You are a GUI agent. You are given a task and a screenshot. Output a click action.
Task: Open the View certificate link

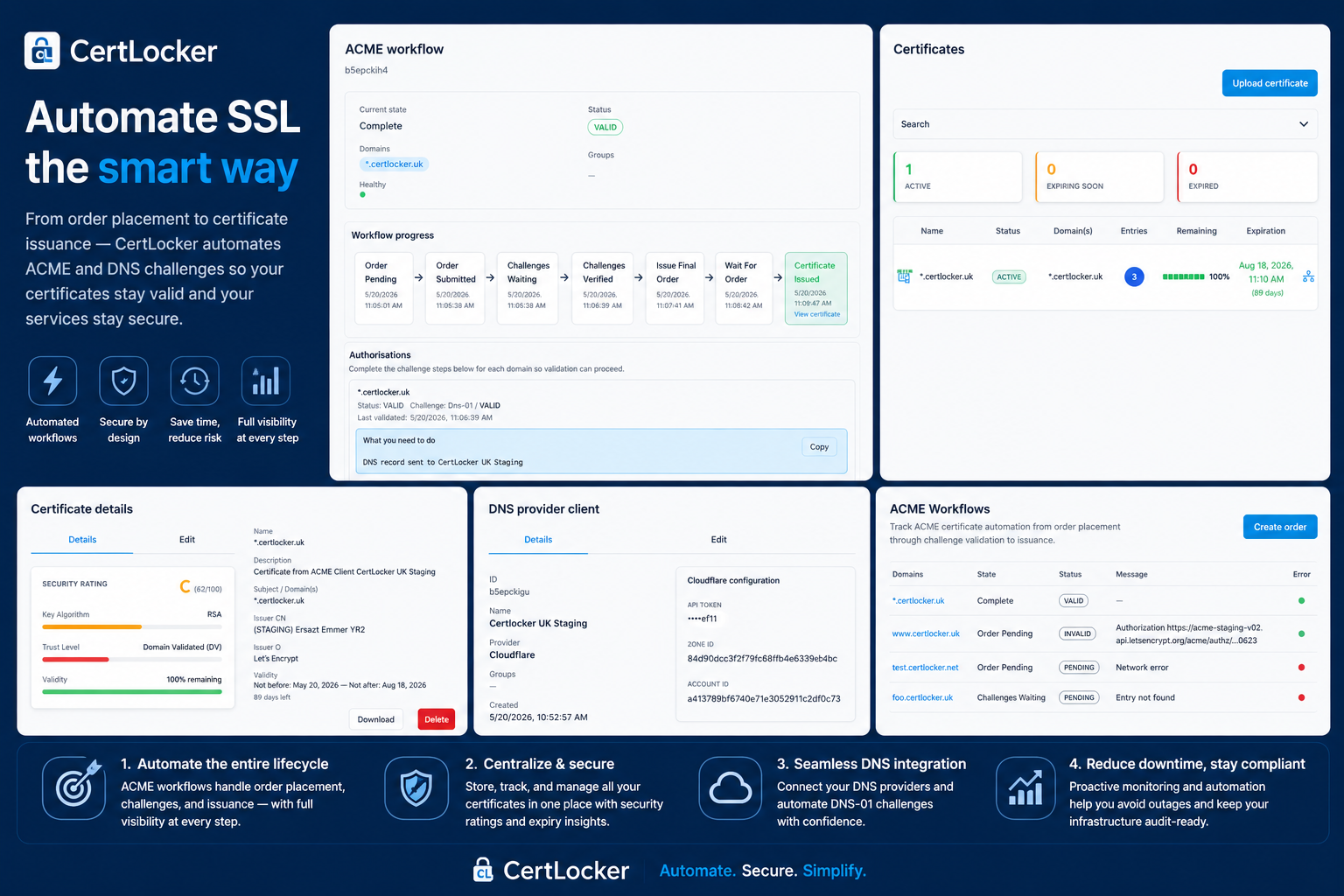coord(817,314)
